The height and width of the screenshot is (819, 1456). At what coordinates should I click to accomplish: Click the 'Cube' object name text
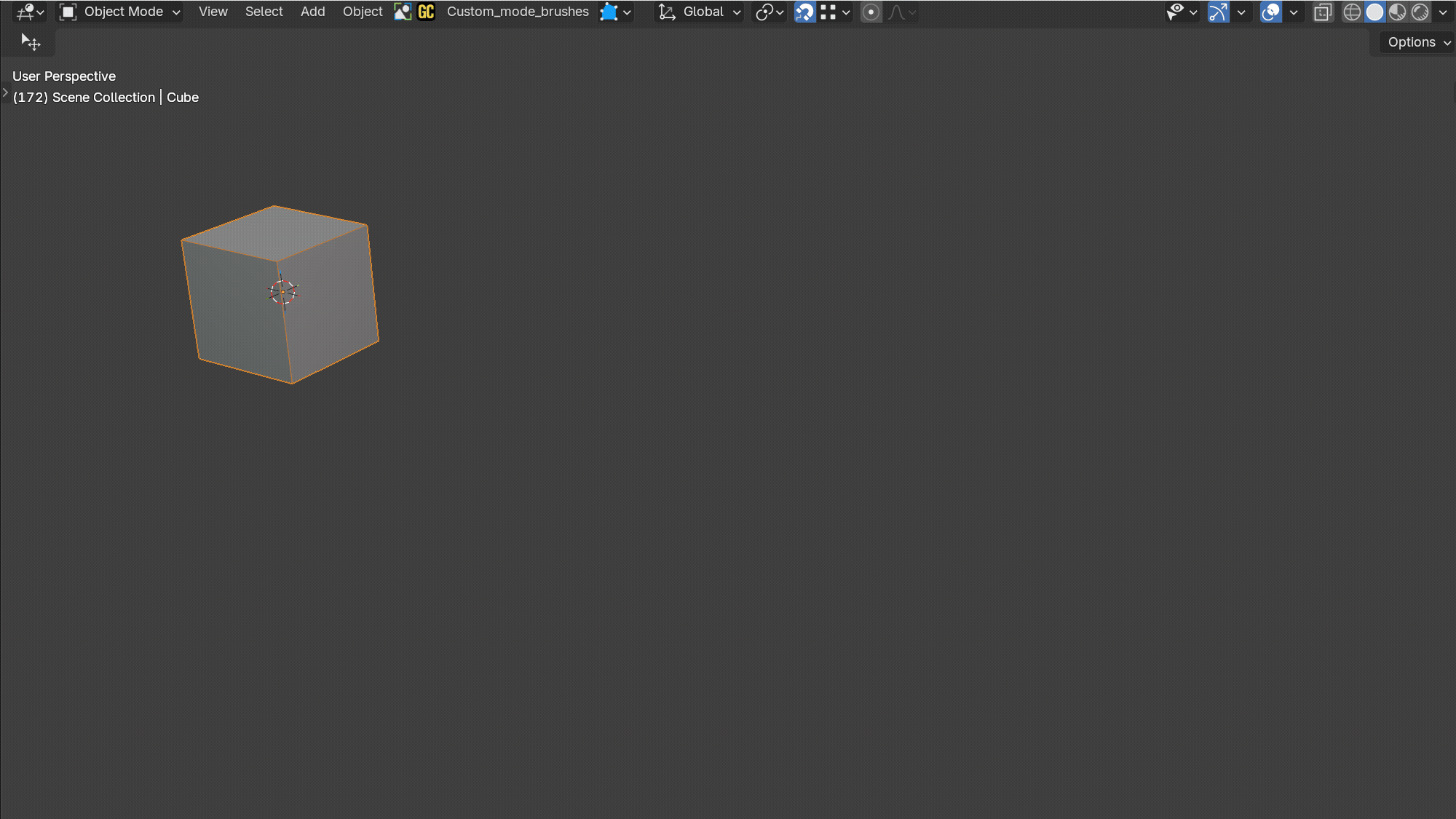pyautogui.click(x=183, y=98)
